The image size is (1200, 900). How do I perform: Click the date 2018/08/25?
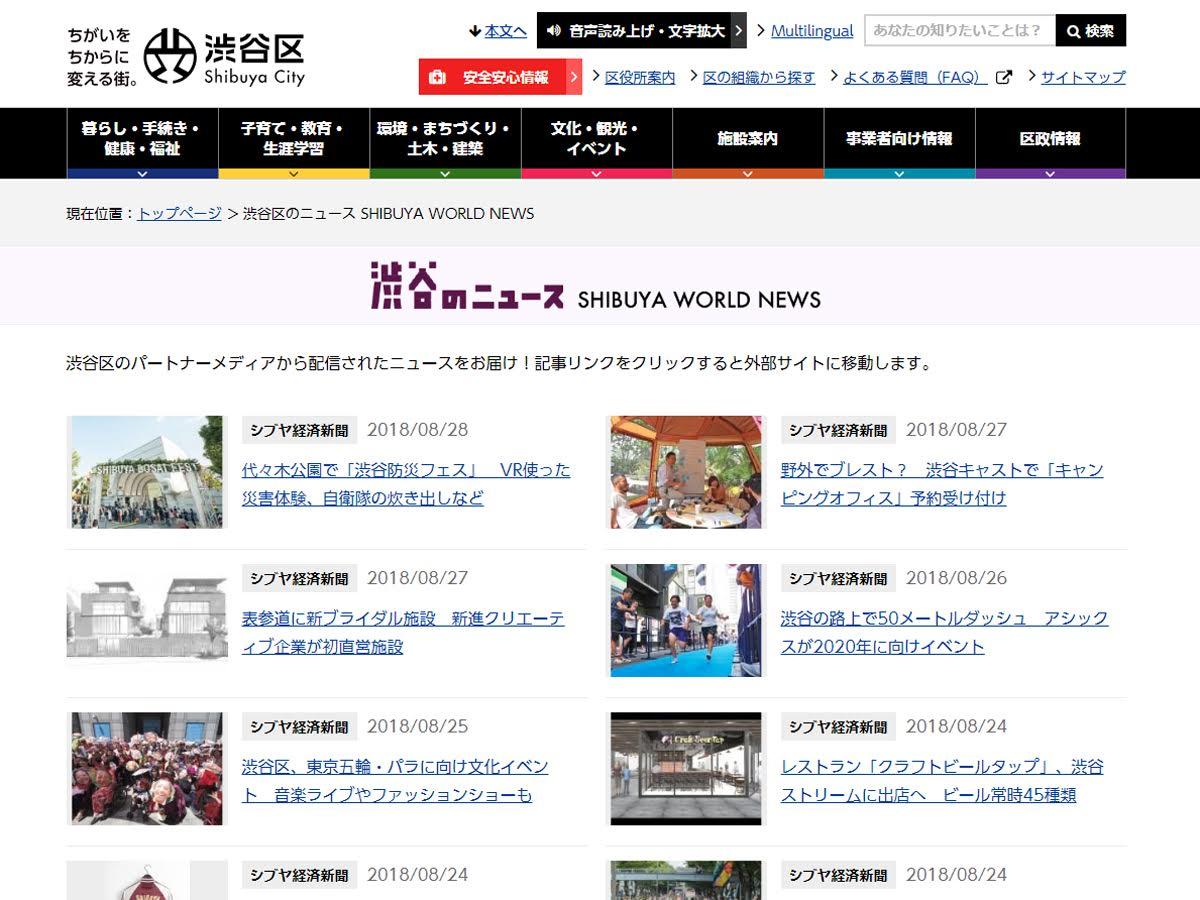pyautogui.click(x=417, y=727)
